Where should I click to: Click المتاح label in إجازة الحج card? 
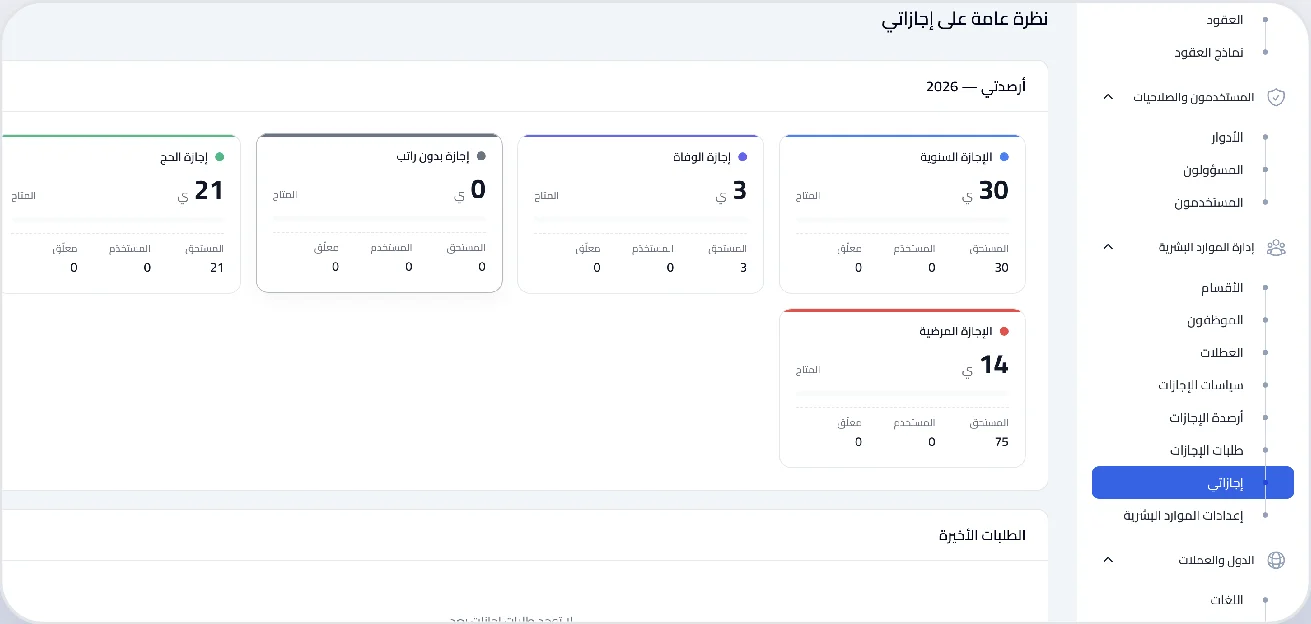point(23,196)
